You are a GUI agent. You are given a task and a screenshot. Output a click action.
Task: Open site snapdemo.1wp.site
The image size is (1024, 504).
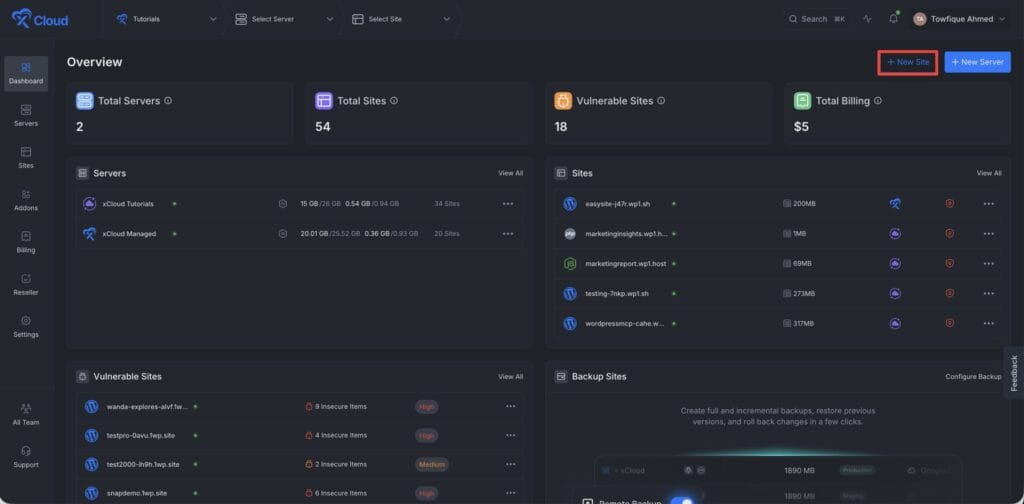pos(136,493)
